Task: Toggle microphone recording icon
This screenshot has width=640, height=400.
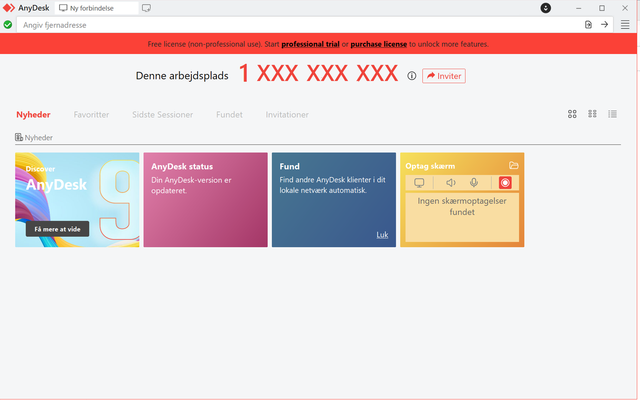Action: [474, 182]
